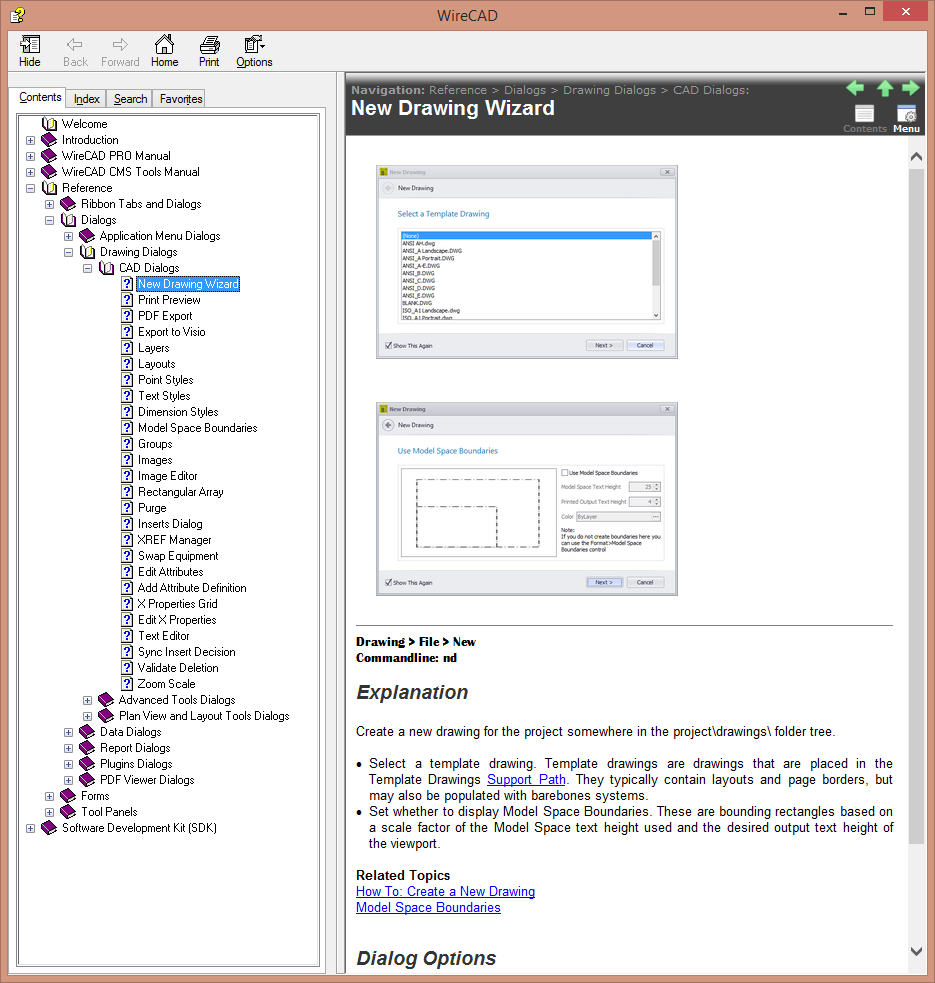This screenshot has width=935, height=983.
Task: Expand the WireCAD CMS Tools Manual node
Action: 30,172
